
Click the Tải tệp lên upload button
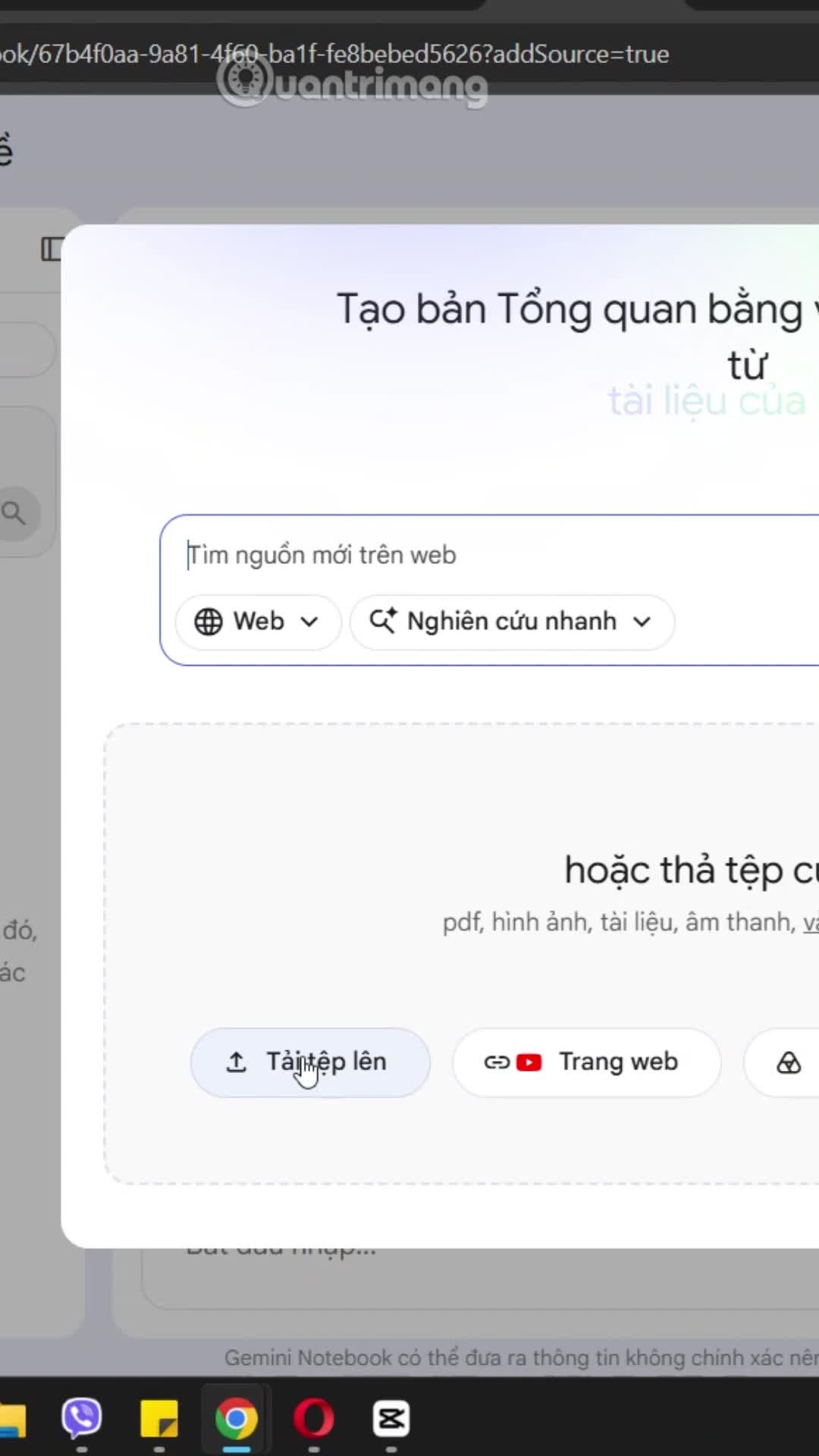click(310, 1062)
